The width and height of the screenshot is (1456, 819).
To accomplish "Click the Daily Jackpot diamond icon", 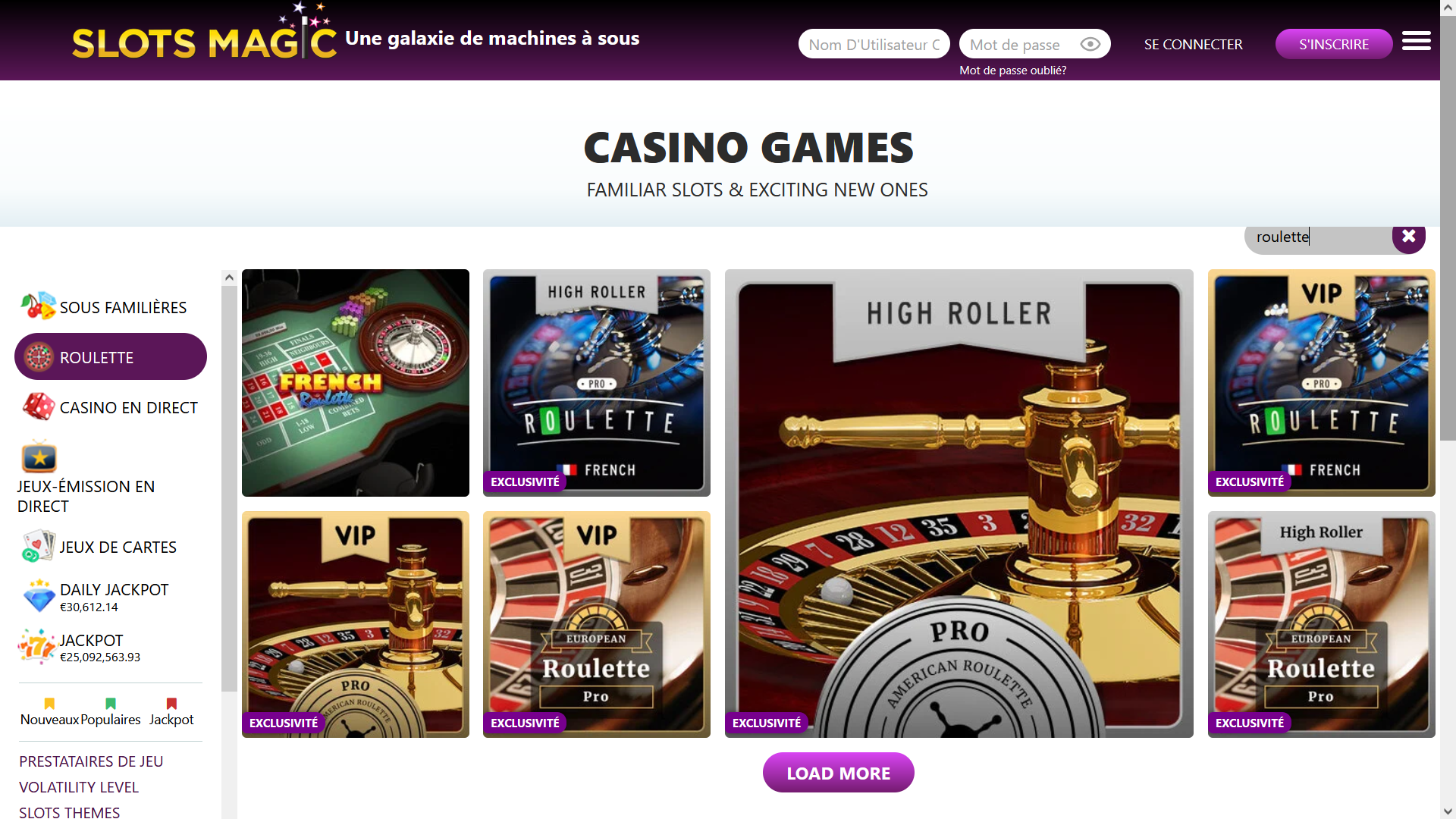I will tap(38, 596).
